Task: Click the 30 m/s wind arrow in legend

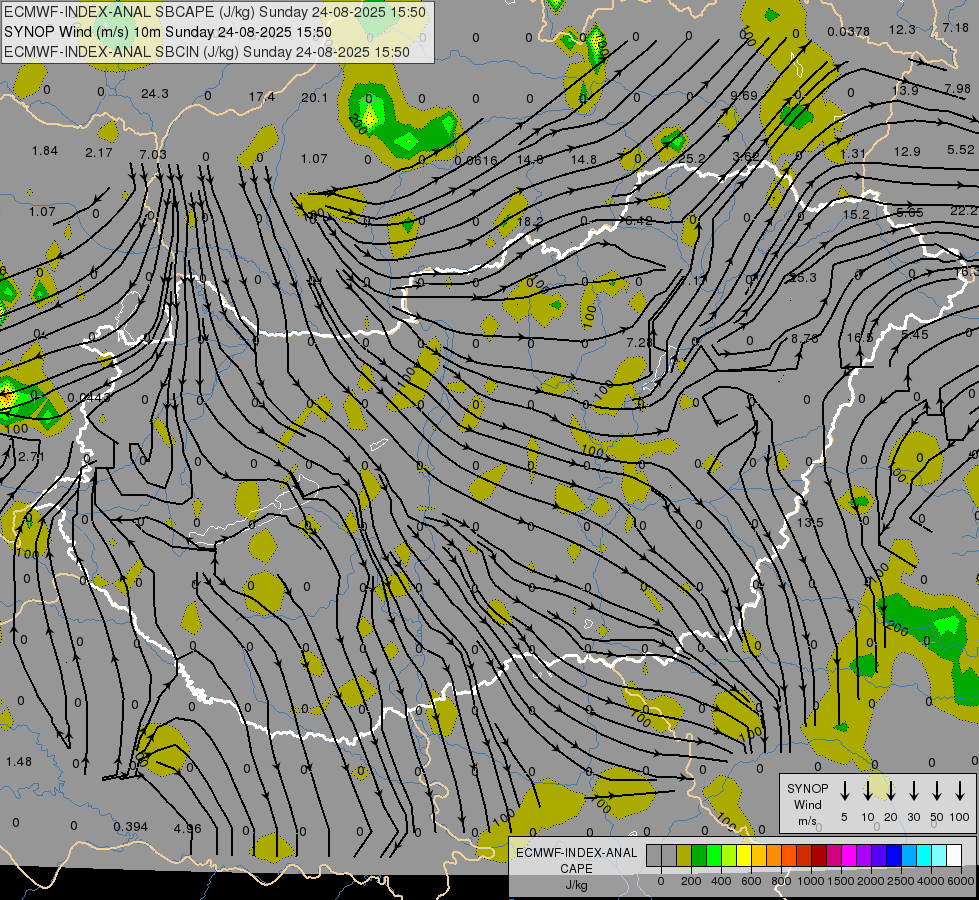Action: [x=913, y=791]
